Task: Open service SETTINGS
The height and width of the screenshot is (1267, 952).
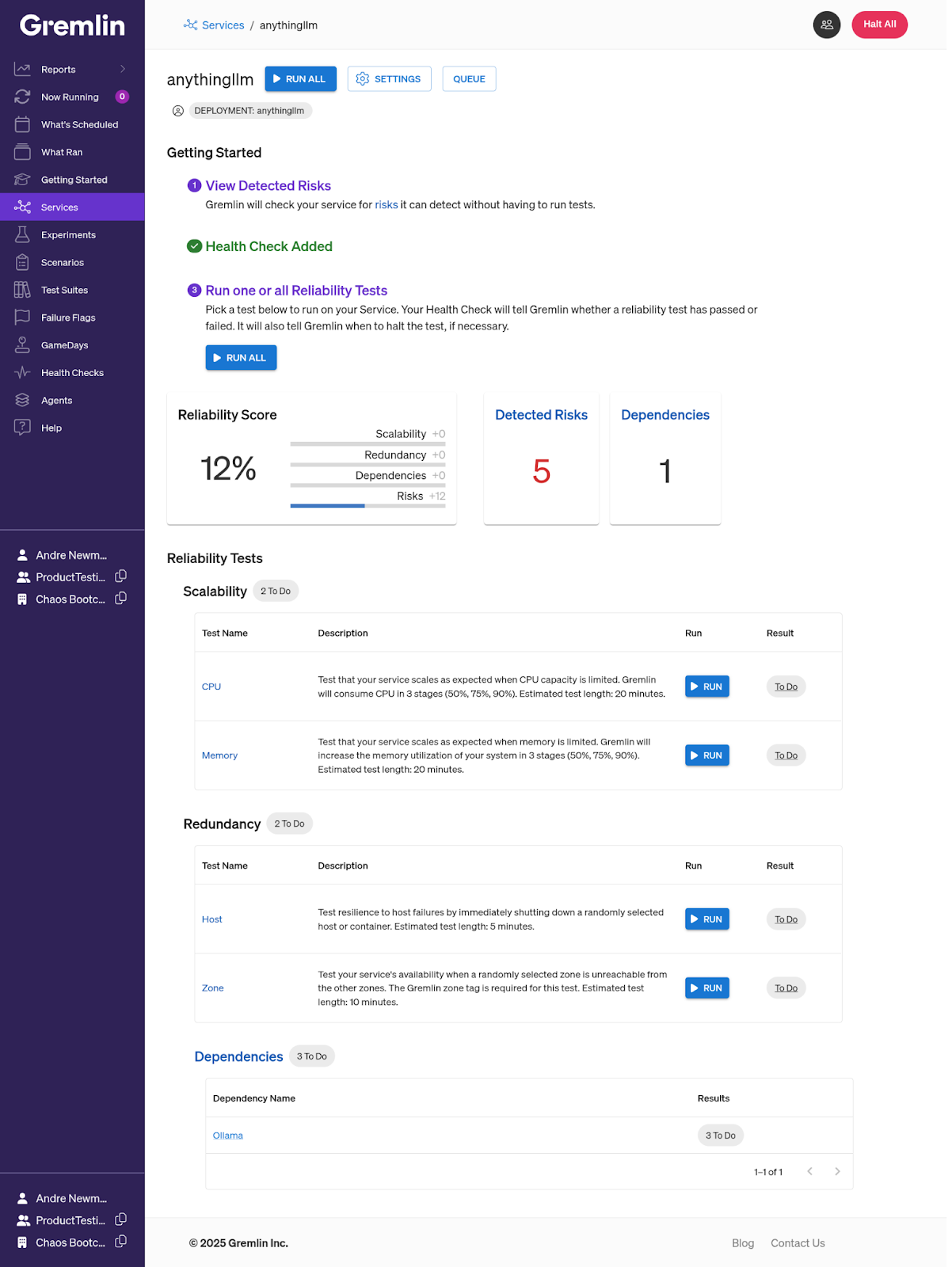Action: (389, 78)
